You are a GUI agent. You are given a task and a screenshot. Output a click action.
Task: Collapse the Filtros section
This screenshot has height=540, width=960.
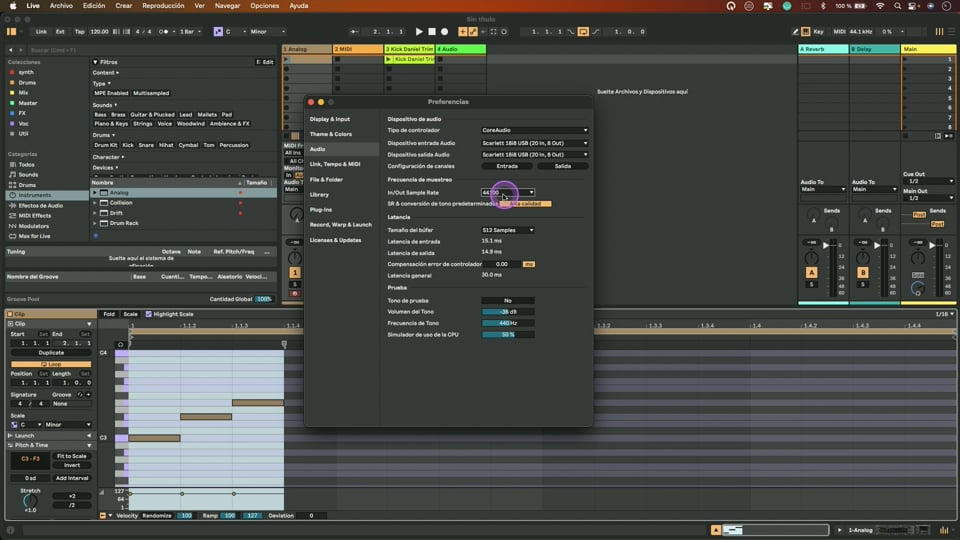coord(95,62)
